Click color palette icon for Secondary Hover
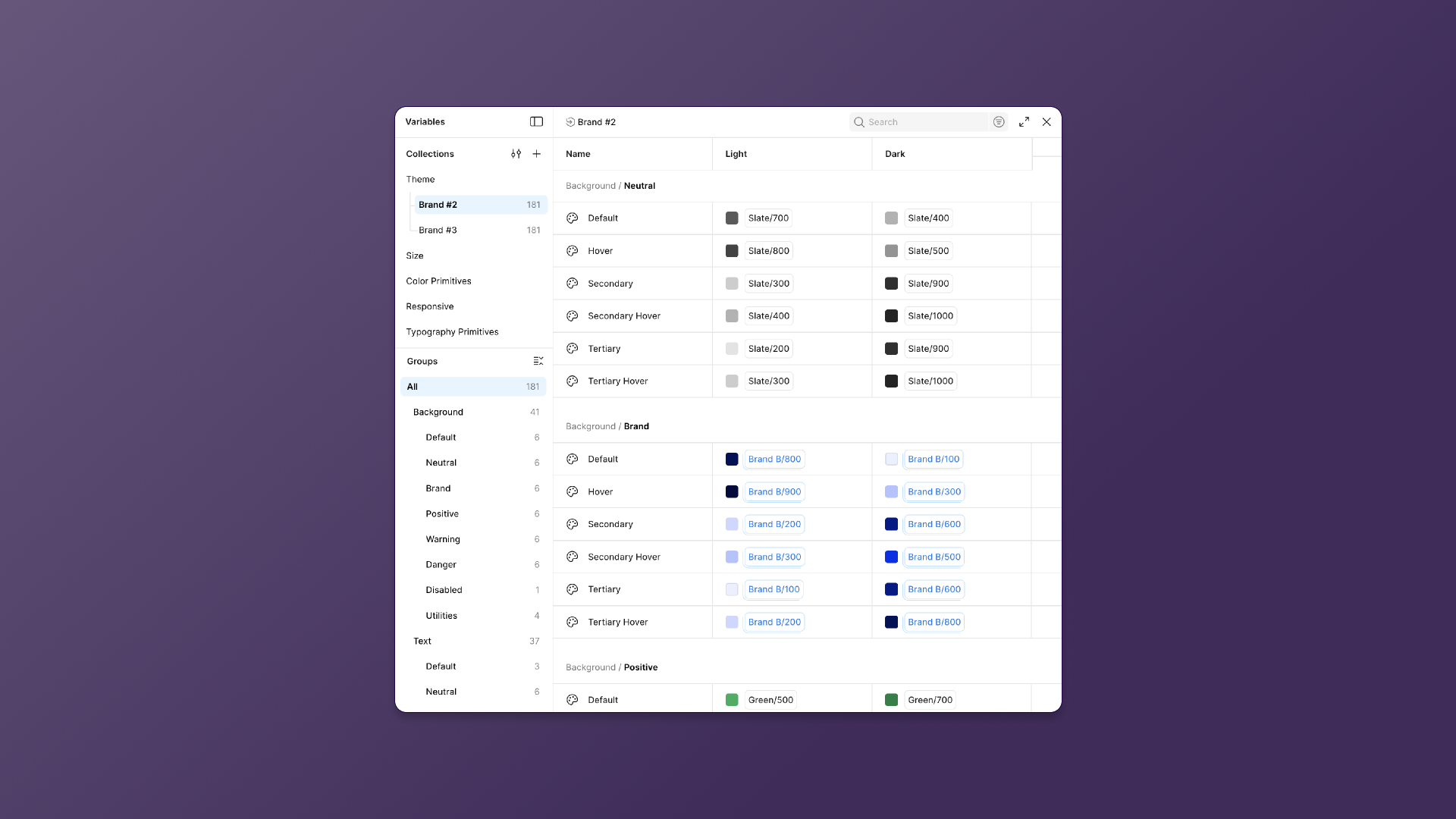The width and height of the screenshot is (1456, 819). 573,316
